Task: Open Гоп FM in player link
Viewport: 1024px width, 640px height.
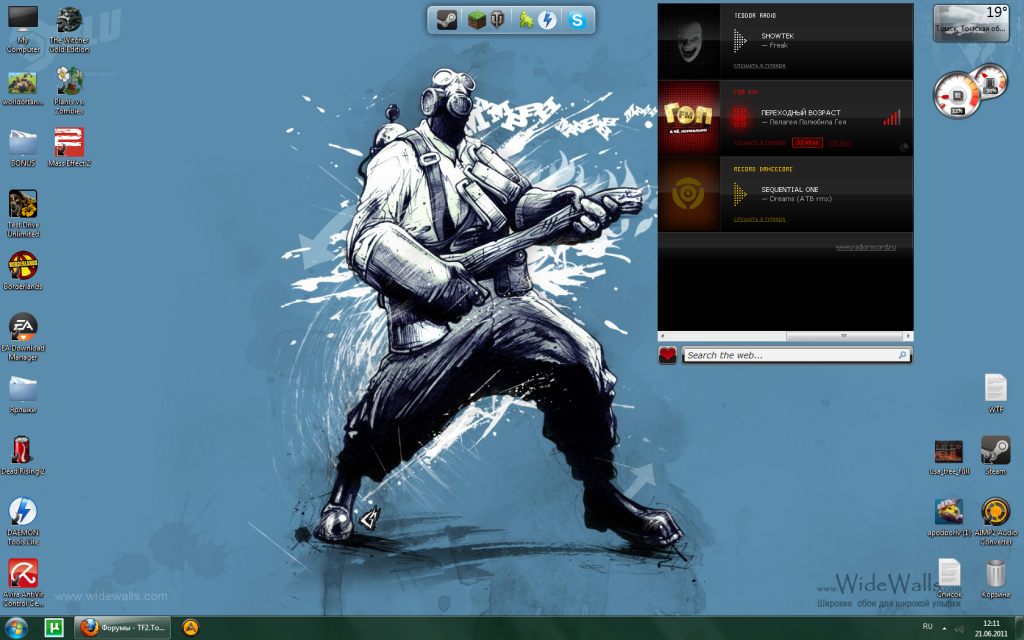Action: [x=760, y=142]
